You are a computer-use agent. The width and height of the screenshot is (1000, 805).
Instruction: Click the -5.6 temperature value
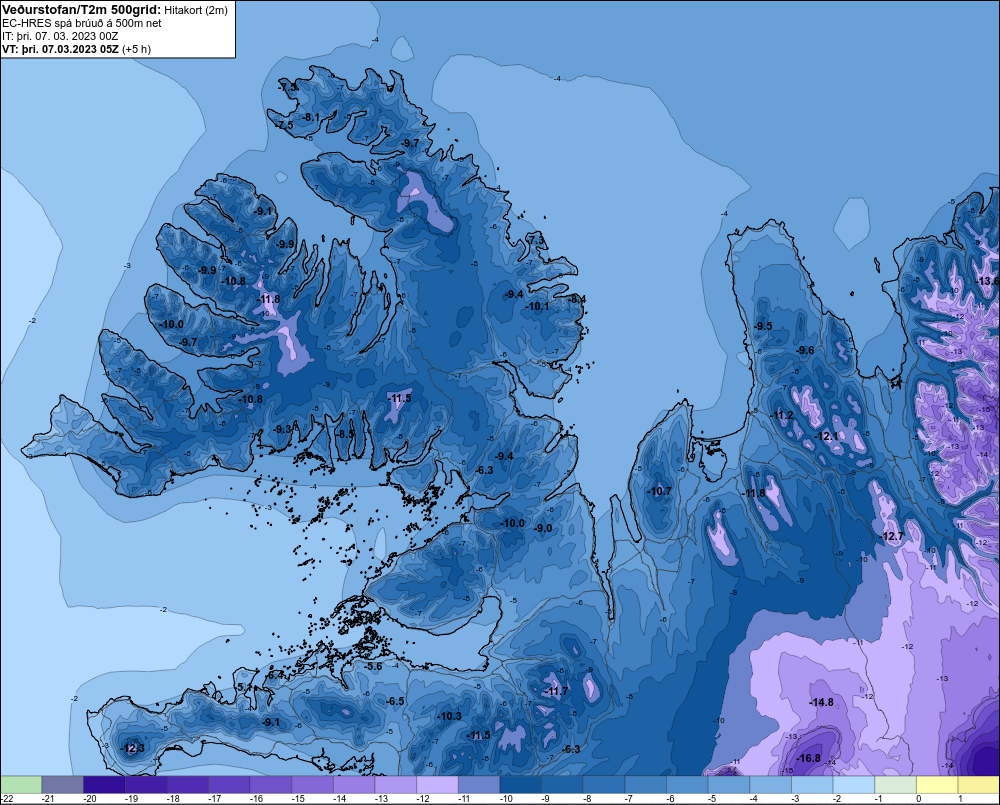pos(372,667)
